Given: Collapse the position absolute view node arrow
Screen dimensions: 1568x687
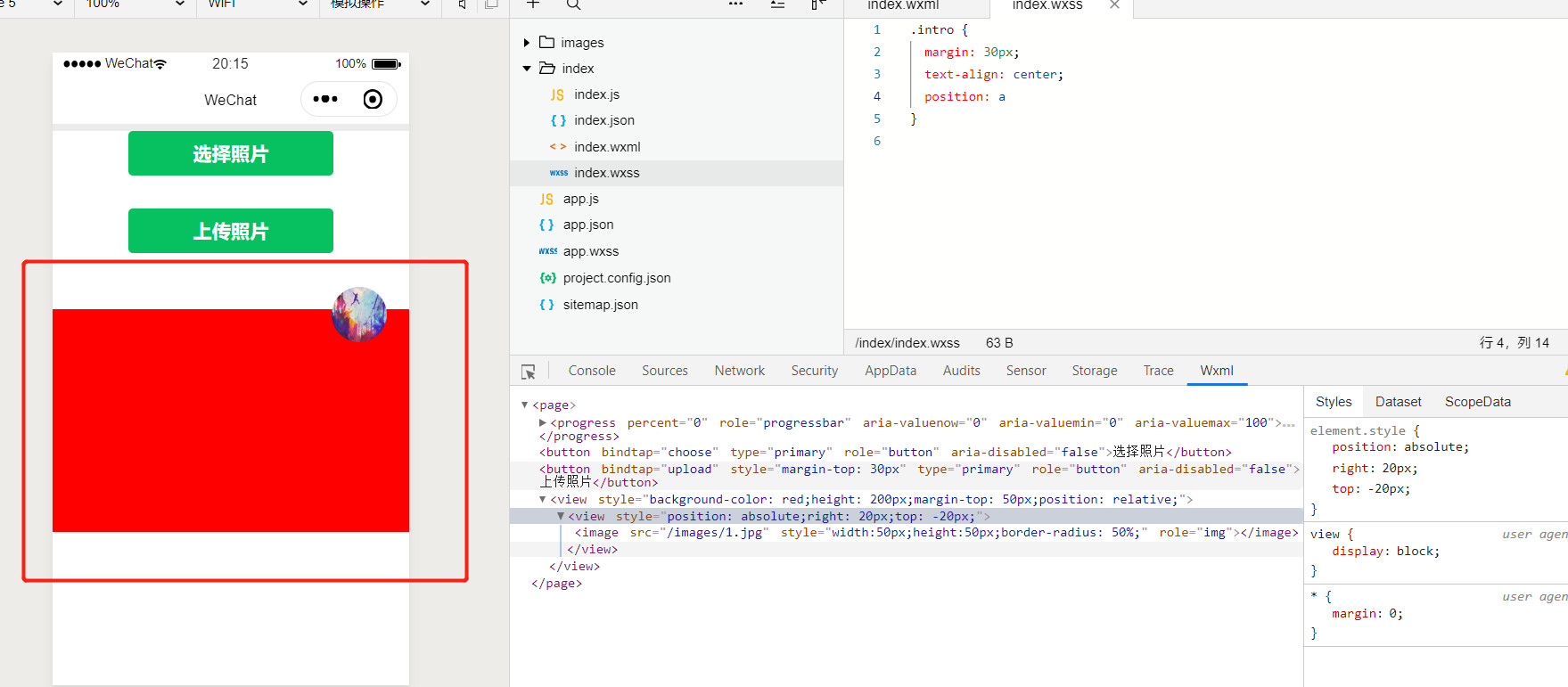Looking at the screenshot, I should [x=561, y=517].
